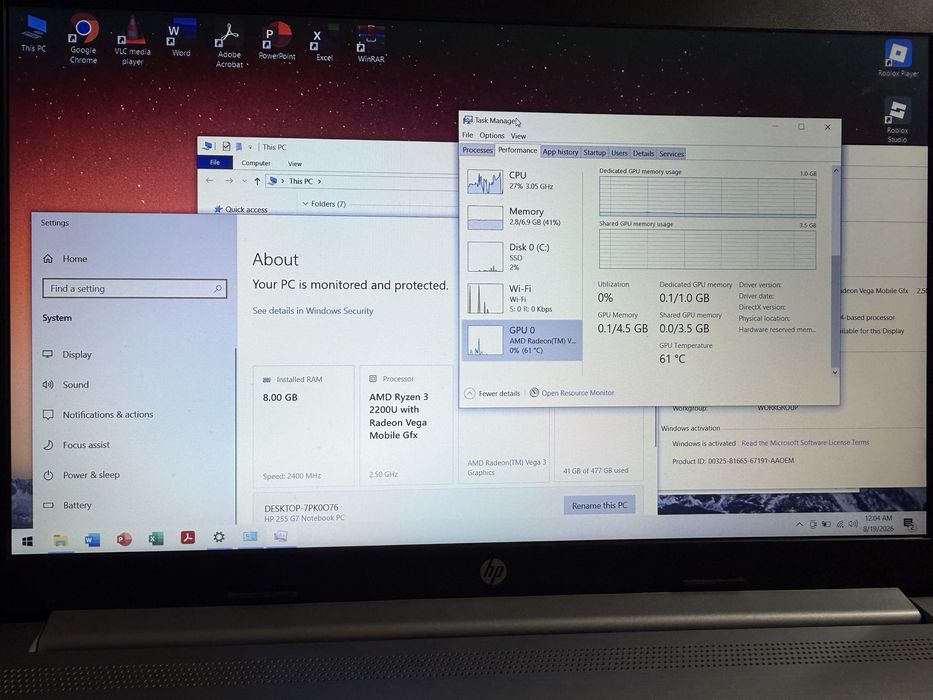Image resolution: width=933 pixels, height=700 pixels.
Task: Open Roblox Studio desktop icon
Action: click(897, 121)
